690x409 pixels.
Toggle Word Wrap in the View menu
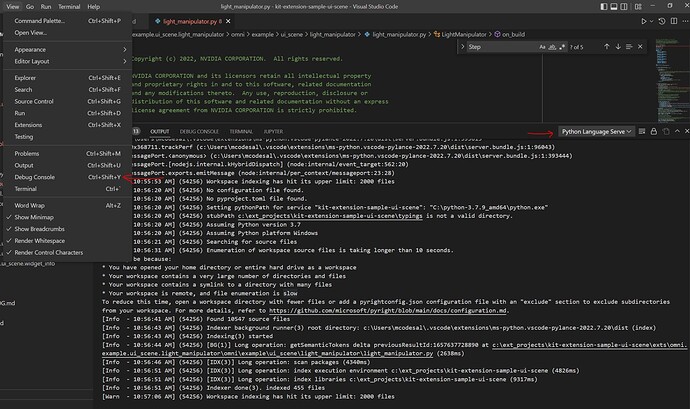(67, 206)
